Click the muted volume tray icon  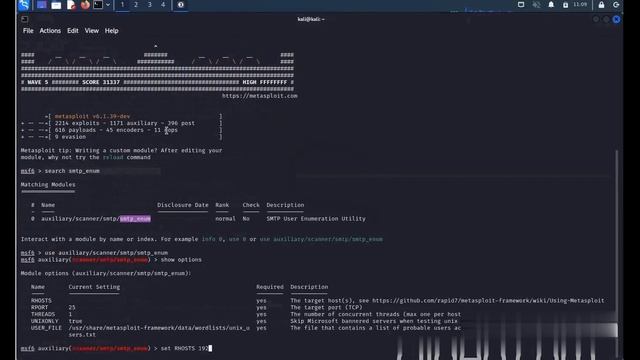pos(536,5)
